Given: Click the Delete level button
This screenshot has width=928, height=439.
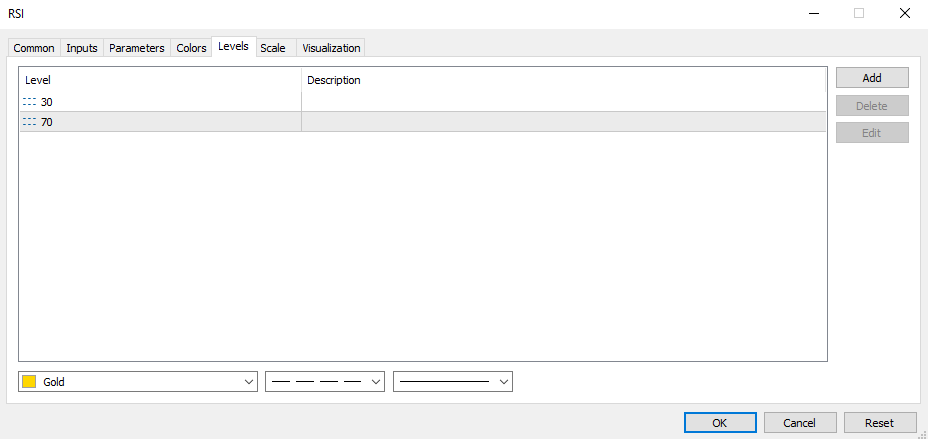Looking at the screenshot, I should (872, 106).
